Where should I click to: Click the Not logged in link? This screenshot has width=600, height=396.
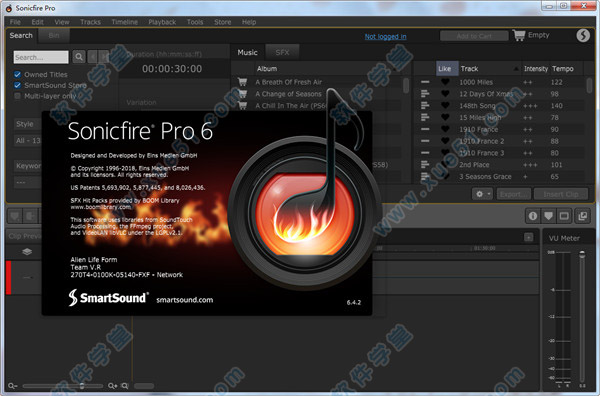[x=385, y=37]
